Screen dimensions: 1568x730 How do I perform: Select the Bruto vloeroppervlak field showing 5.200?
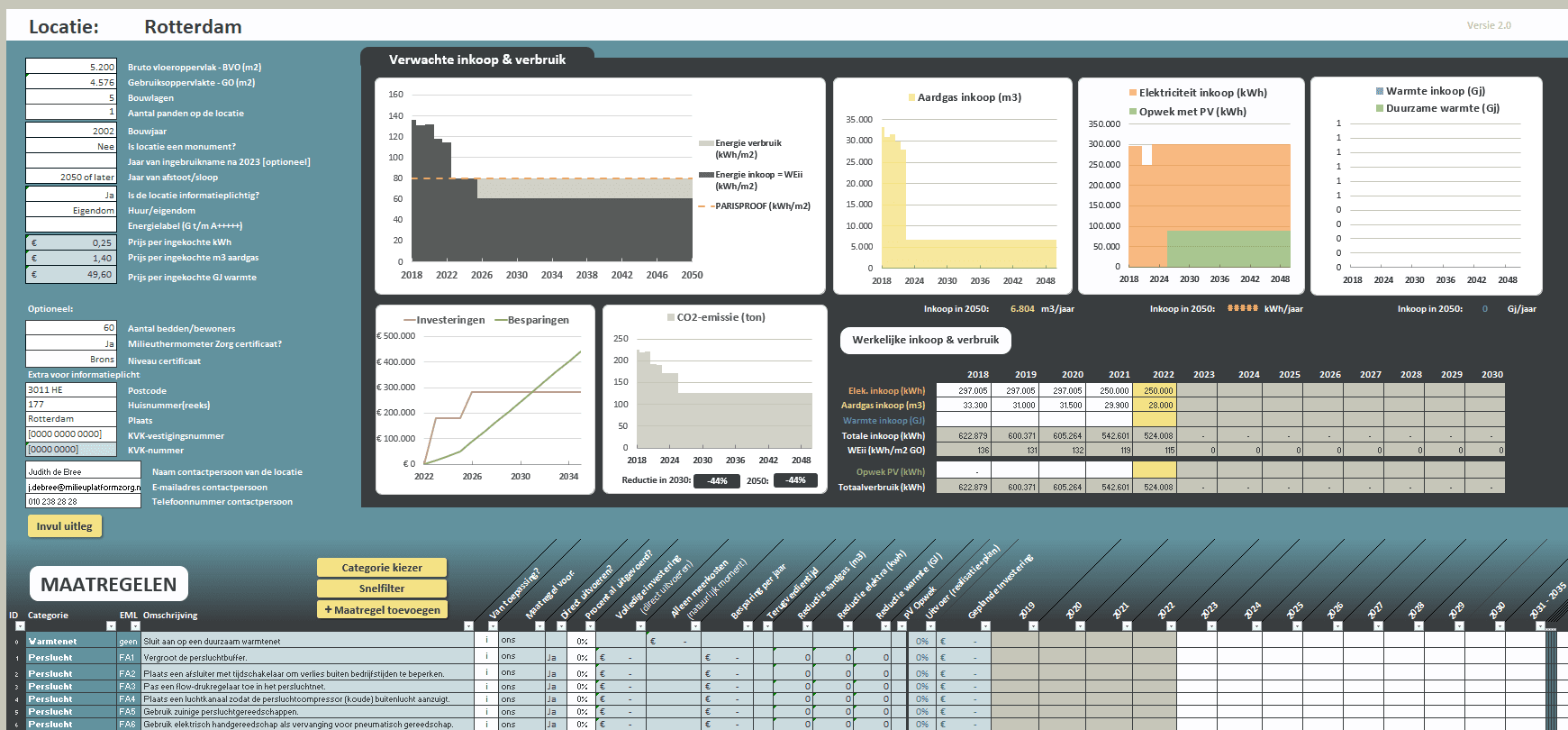[x=71, y=67]
